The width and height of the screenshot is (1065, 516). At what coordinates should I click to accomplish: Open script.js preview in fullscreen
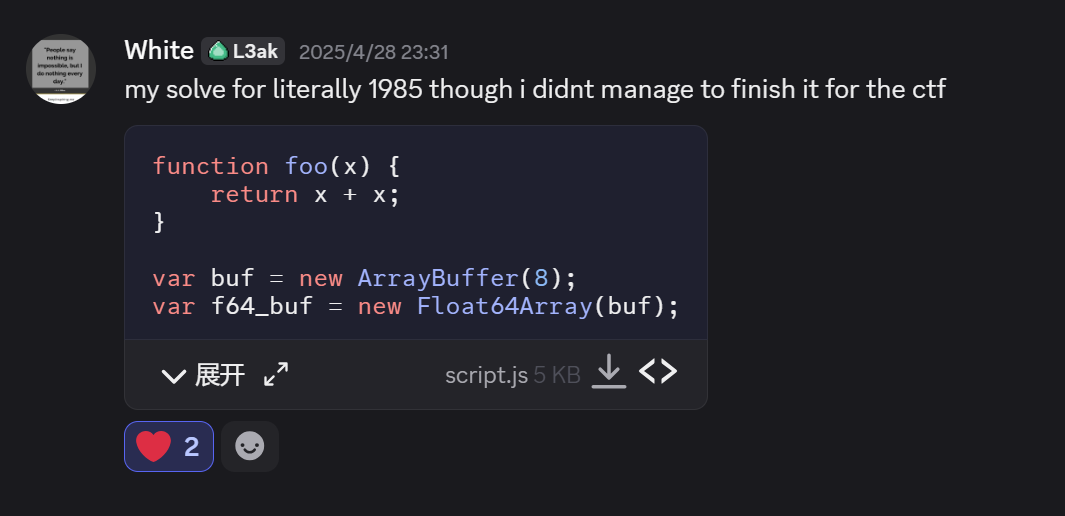point(276,374)
